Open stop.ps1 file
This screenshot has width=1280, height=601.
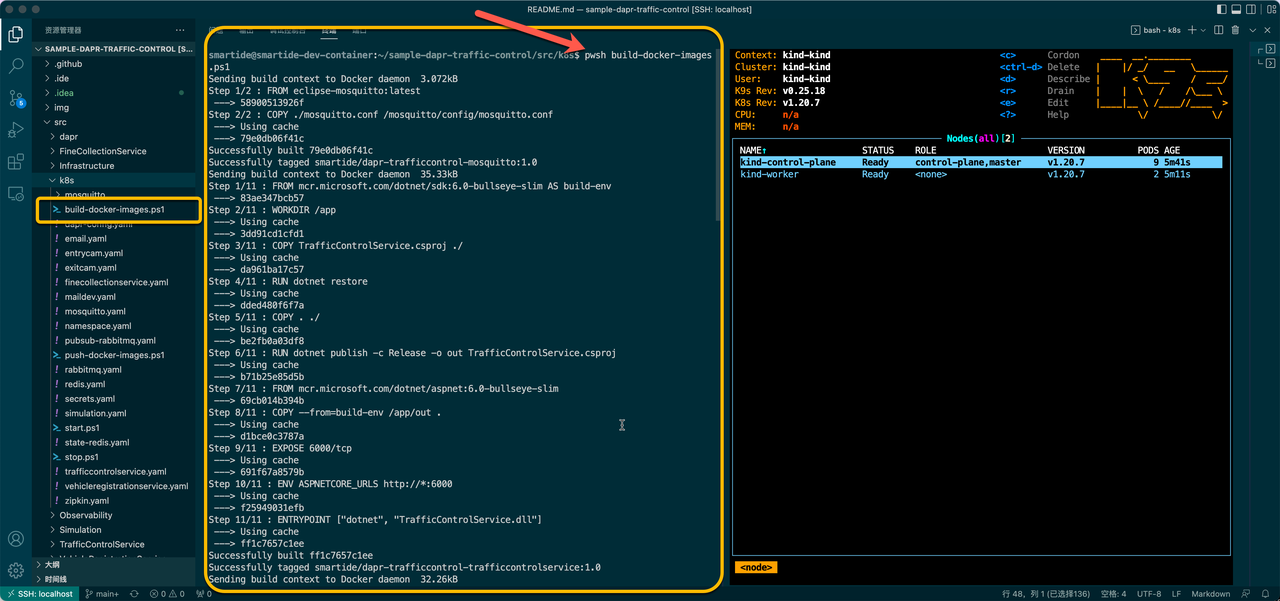[114, 457]
